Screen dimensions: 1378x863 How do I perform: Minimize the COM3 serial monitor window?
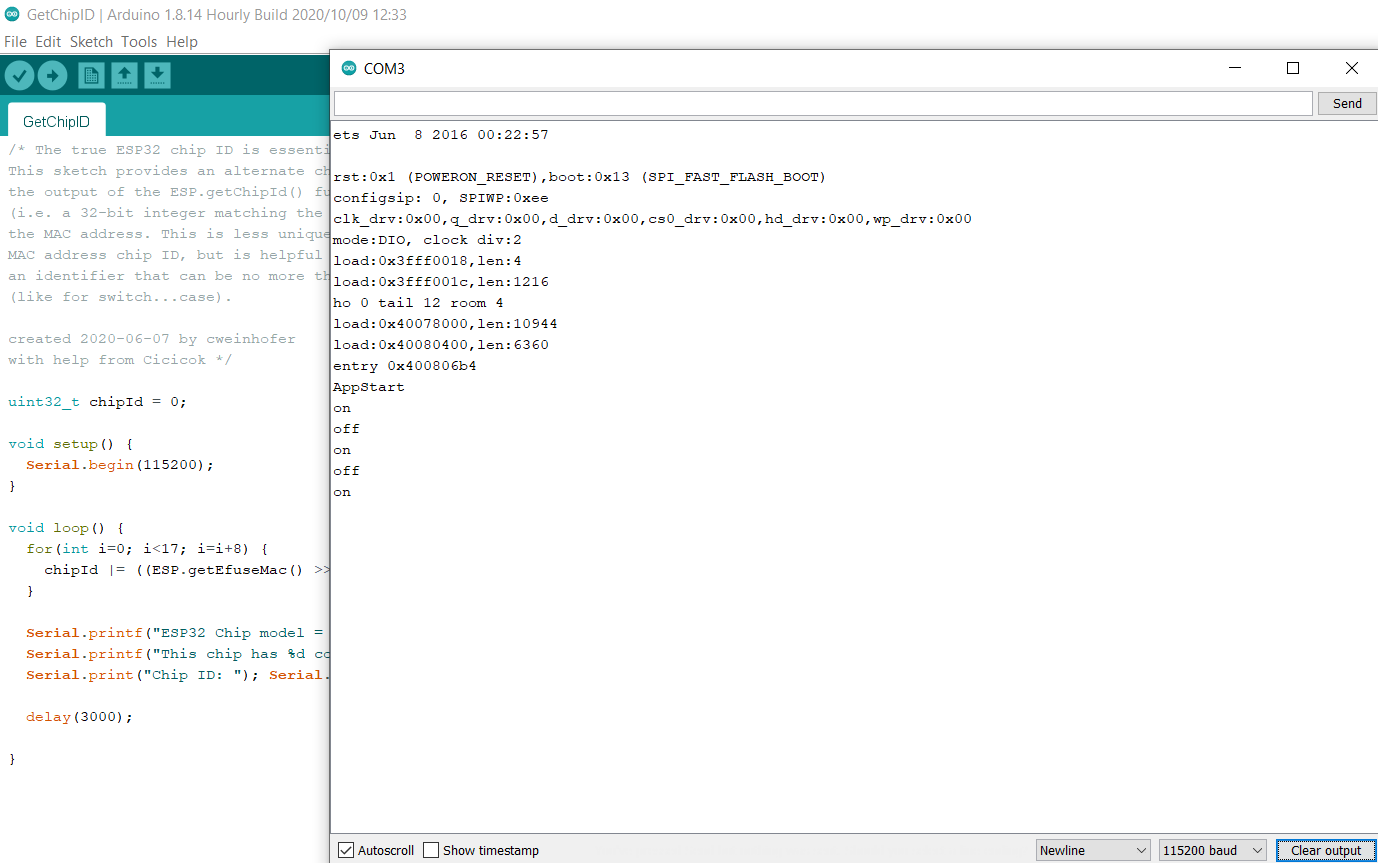[x=1235, y=68]
